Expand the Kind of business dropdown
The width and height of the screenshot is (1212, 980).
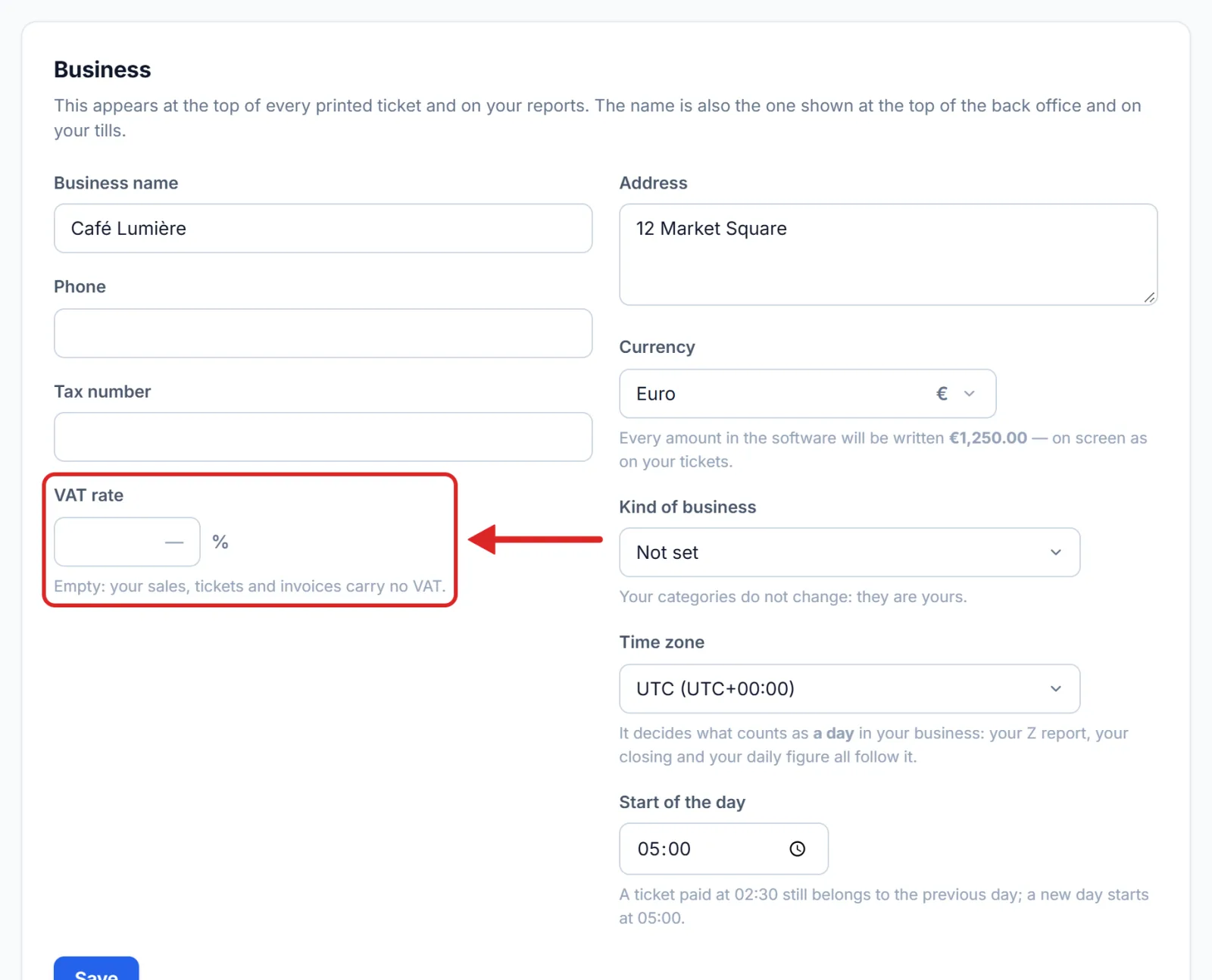point(850,552)
